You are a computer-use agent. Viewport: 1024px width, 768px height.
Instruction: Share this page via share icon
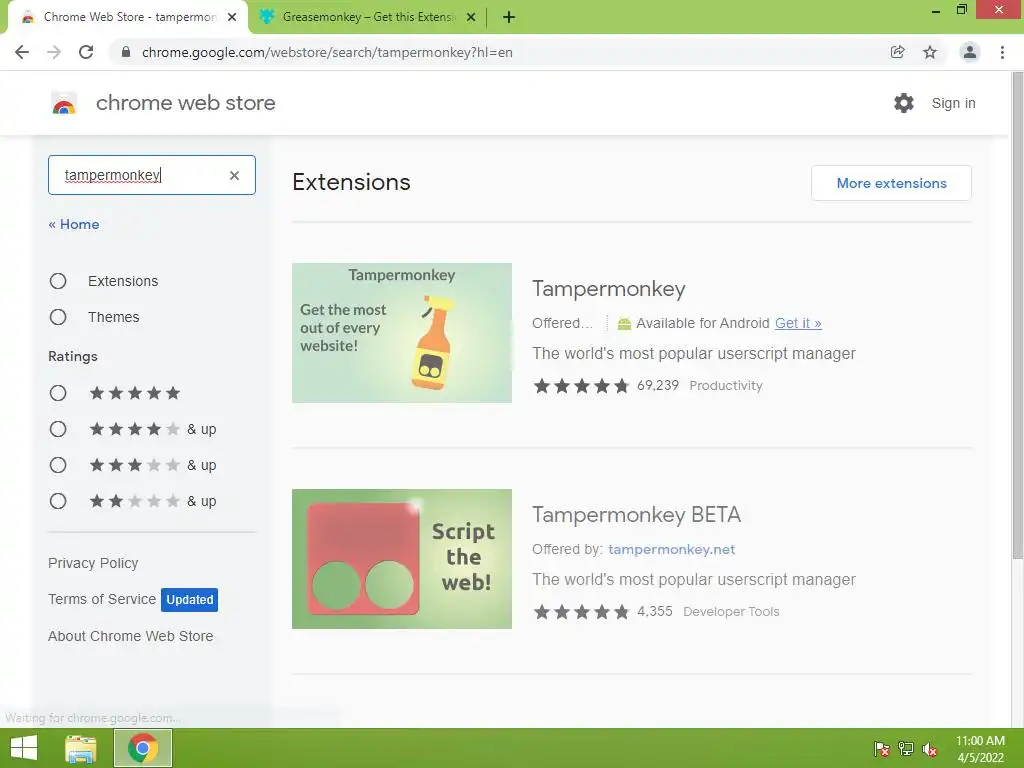[x=897, y=52]
